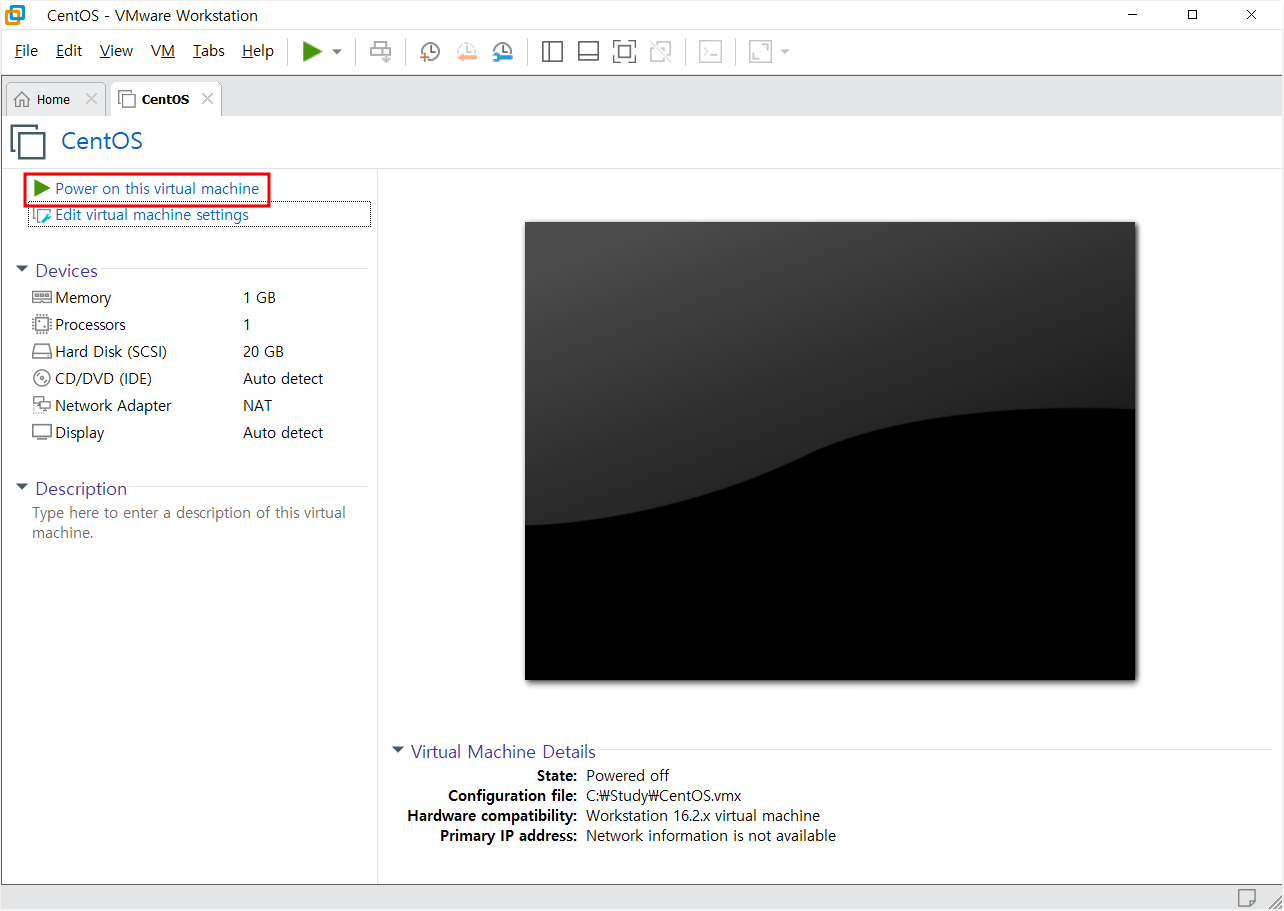The image size is (1284, 911).
Task: Click Power on this virtual machine link
Action: (157, 188)
